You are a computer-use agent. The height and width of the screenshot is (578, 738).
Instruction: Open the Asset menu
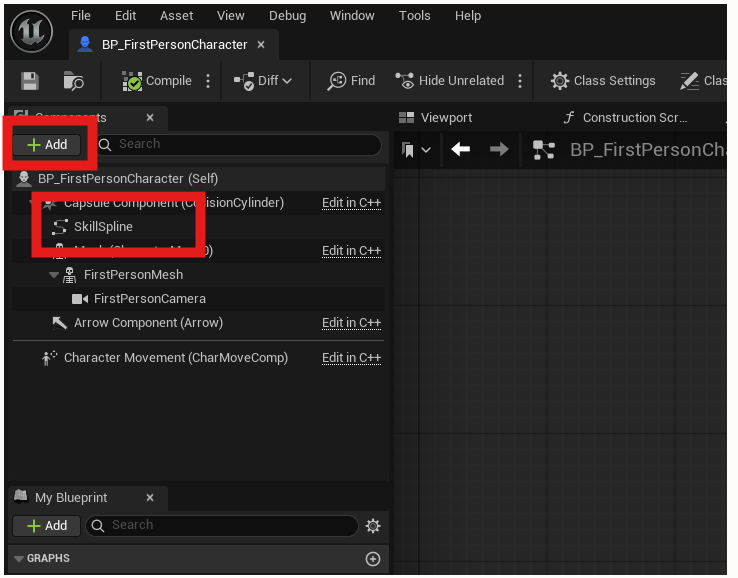(177, 16)
